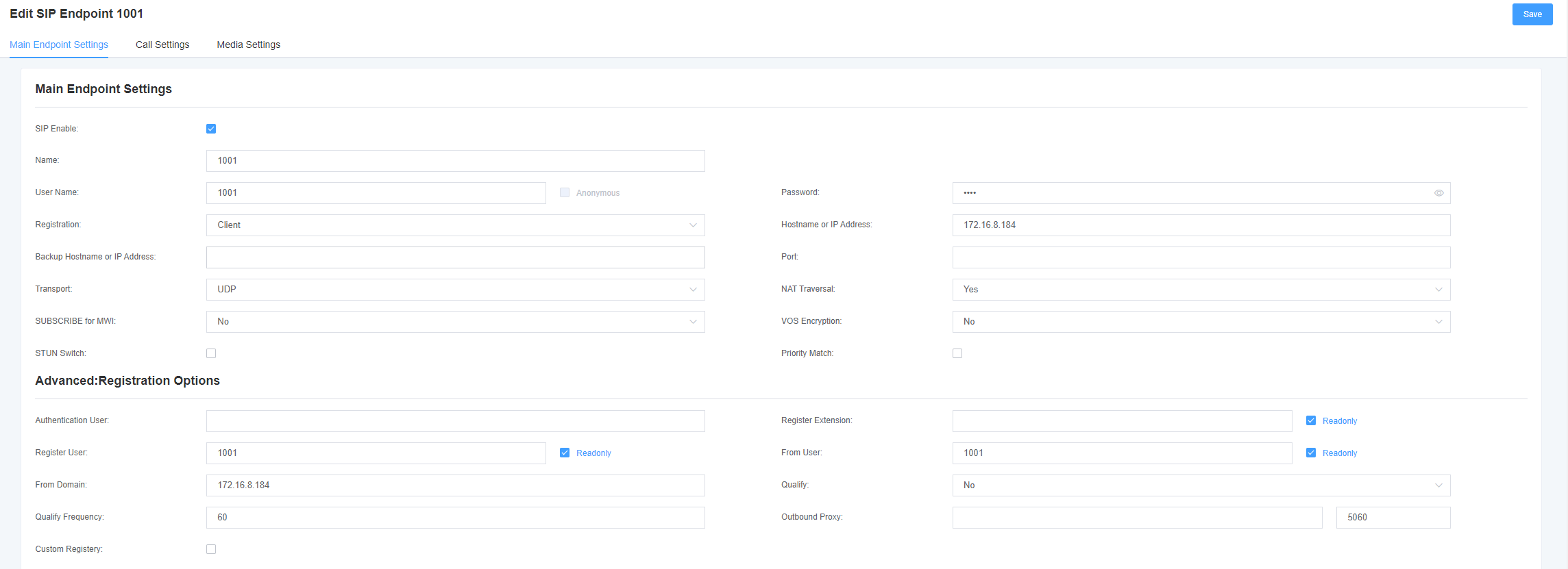Click the Backup Hostname or IP Address field

click(455, 257)
